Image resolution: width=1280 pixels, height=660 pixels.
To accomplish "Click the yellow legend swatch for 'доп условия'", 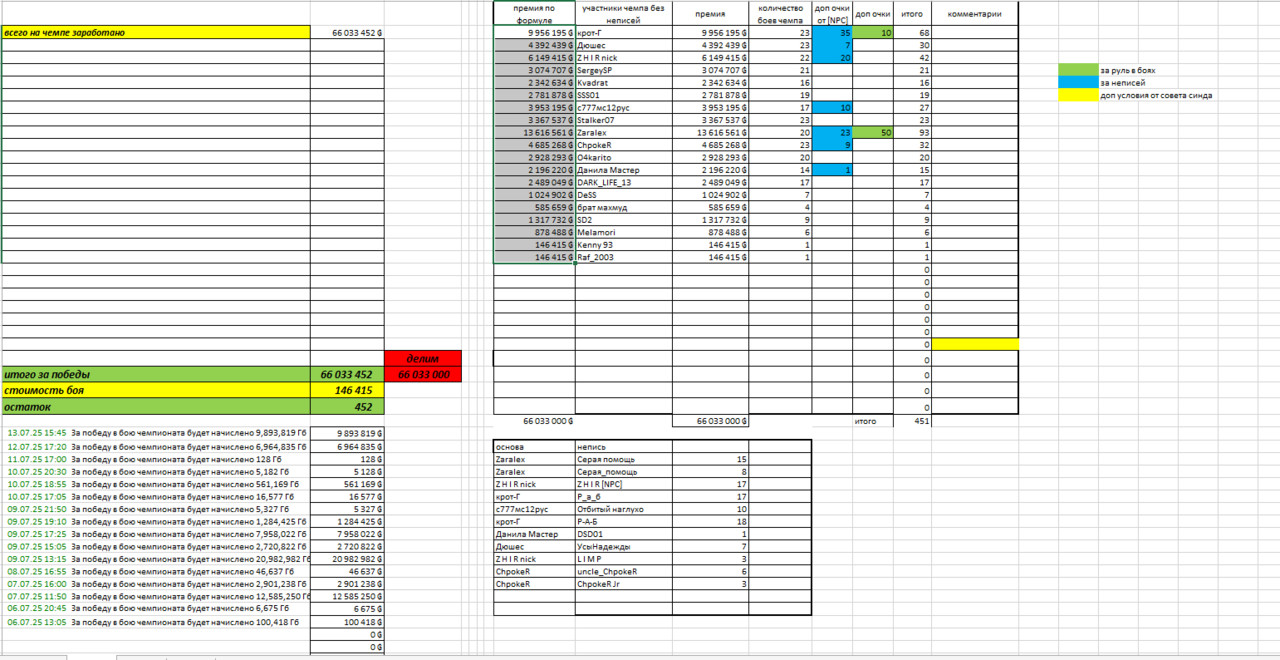I will pos(1078,95).
